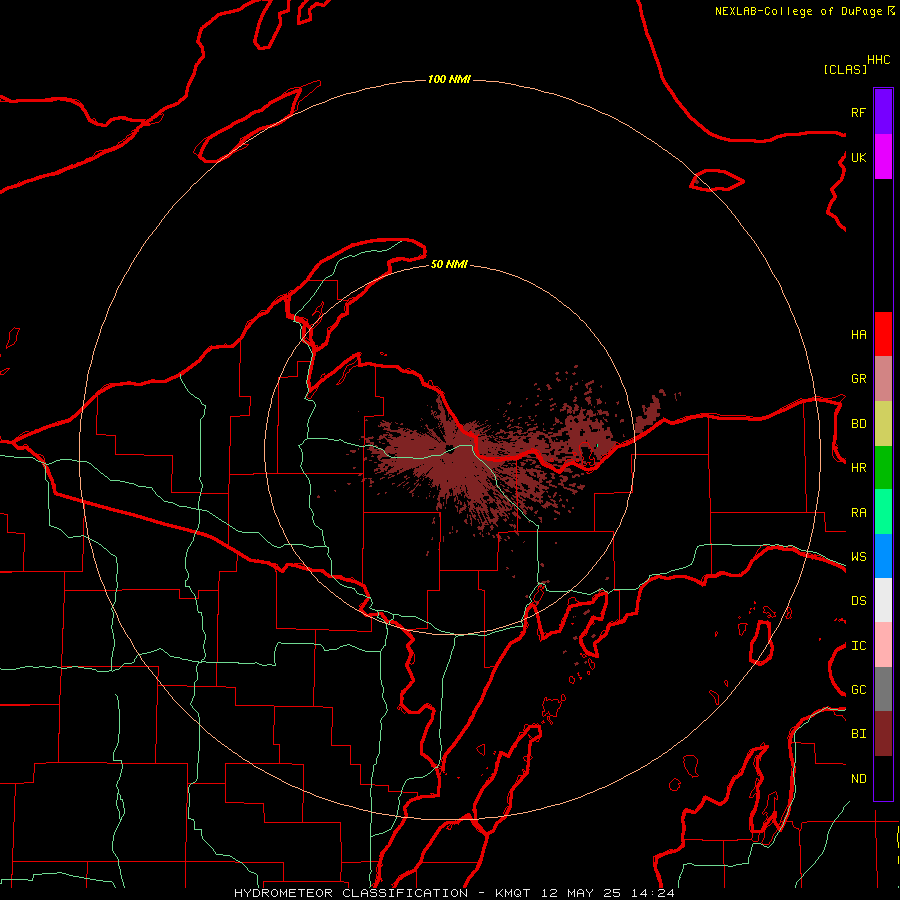Pick the HR green legend swatch
Viewport: 900px width, 900px height.
(883, 468)
